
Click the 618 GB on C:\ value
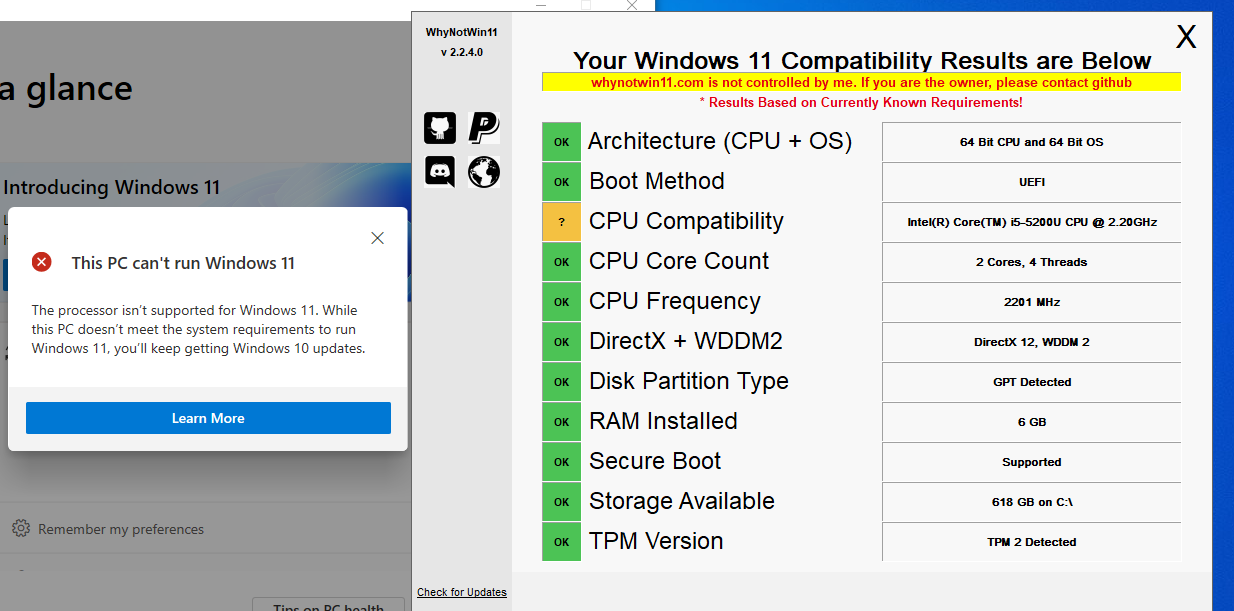pyautogui.click(x=1032, y=502)
